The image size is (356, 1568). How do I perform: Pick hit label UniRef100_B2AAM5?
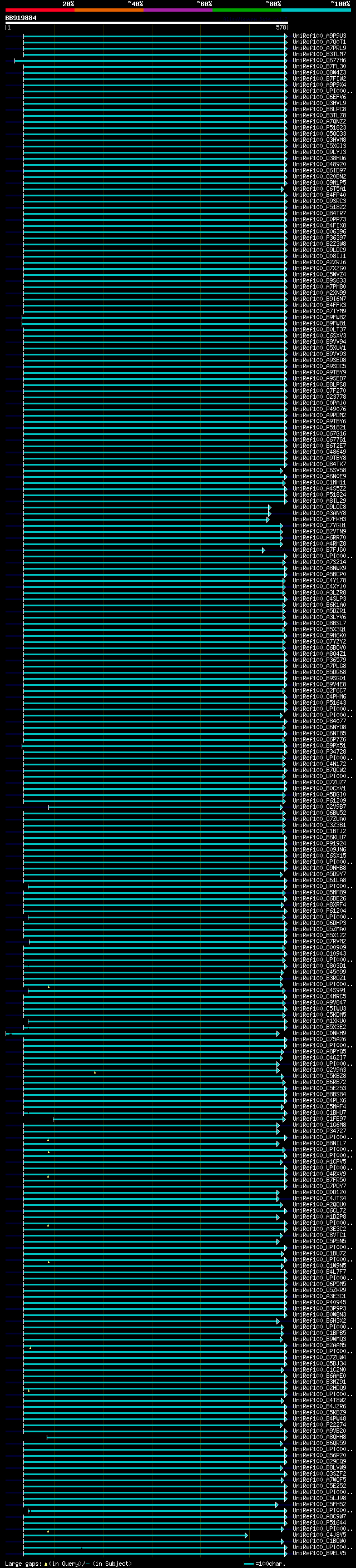point(319,1345)
